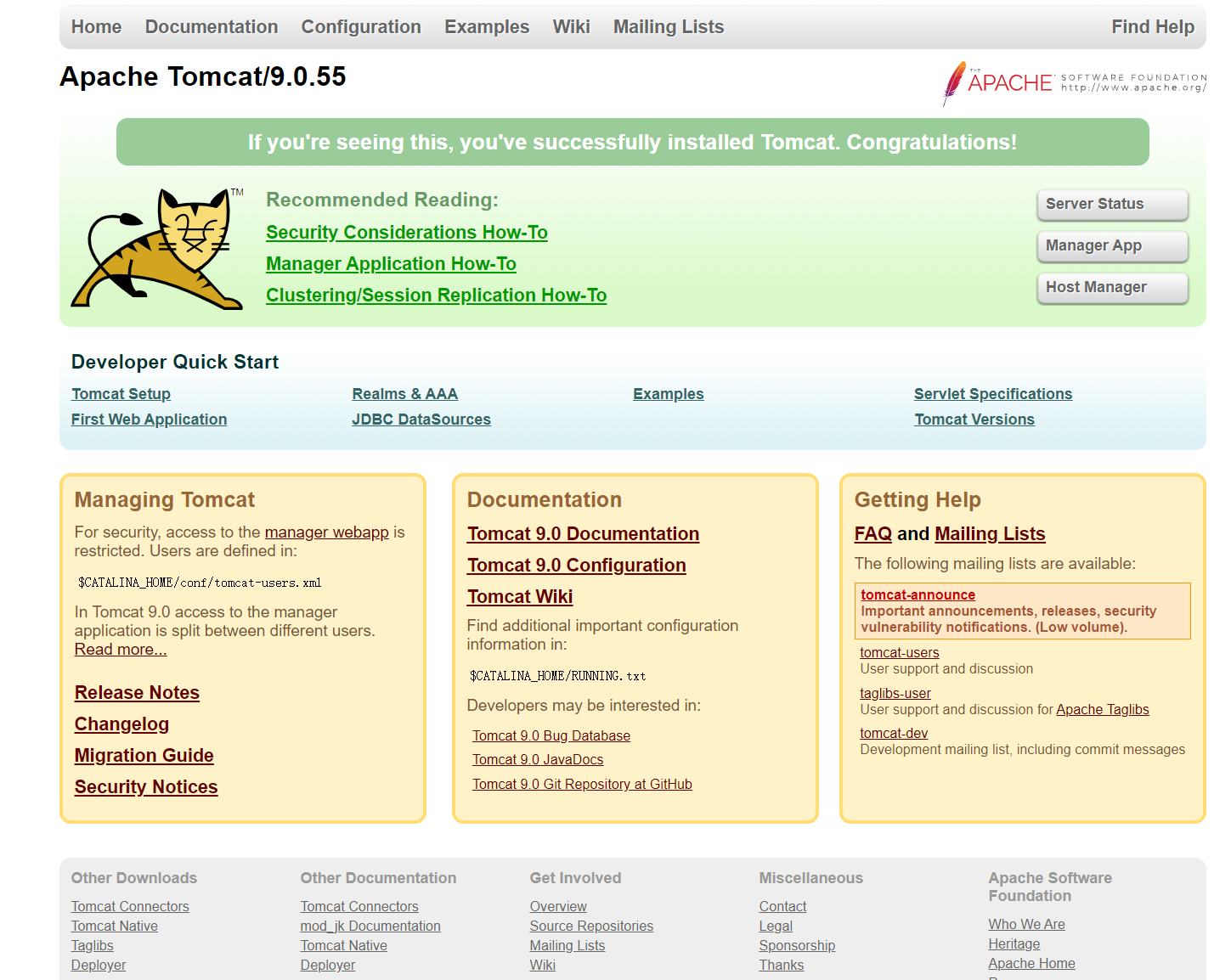Open the Manager App button
This screenshot has height=980, width=1231.
tap(1112, 246)
